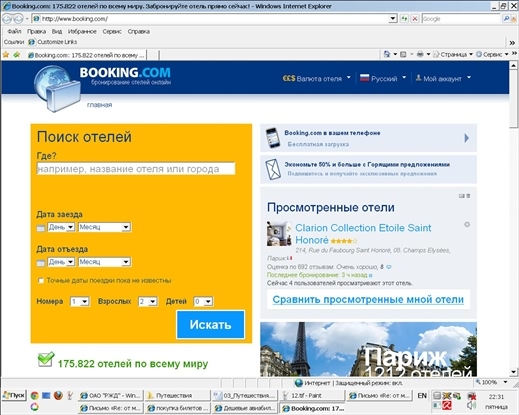519x415 pixels.
Task: Switch to the ОАО РЖД taskbar window
Action: (x=111, y=395)
